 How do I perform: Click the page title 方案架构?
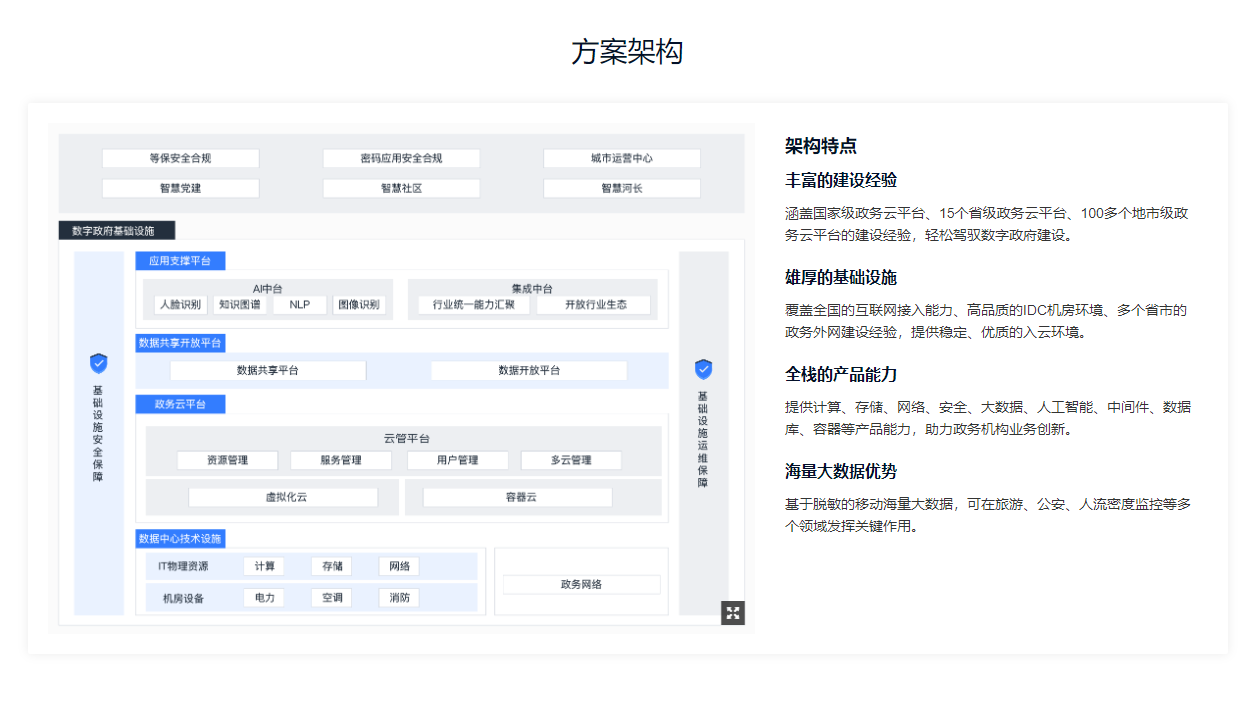click(627, 52)
